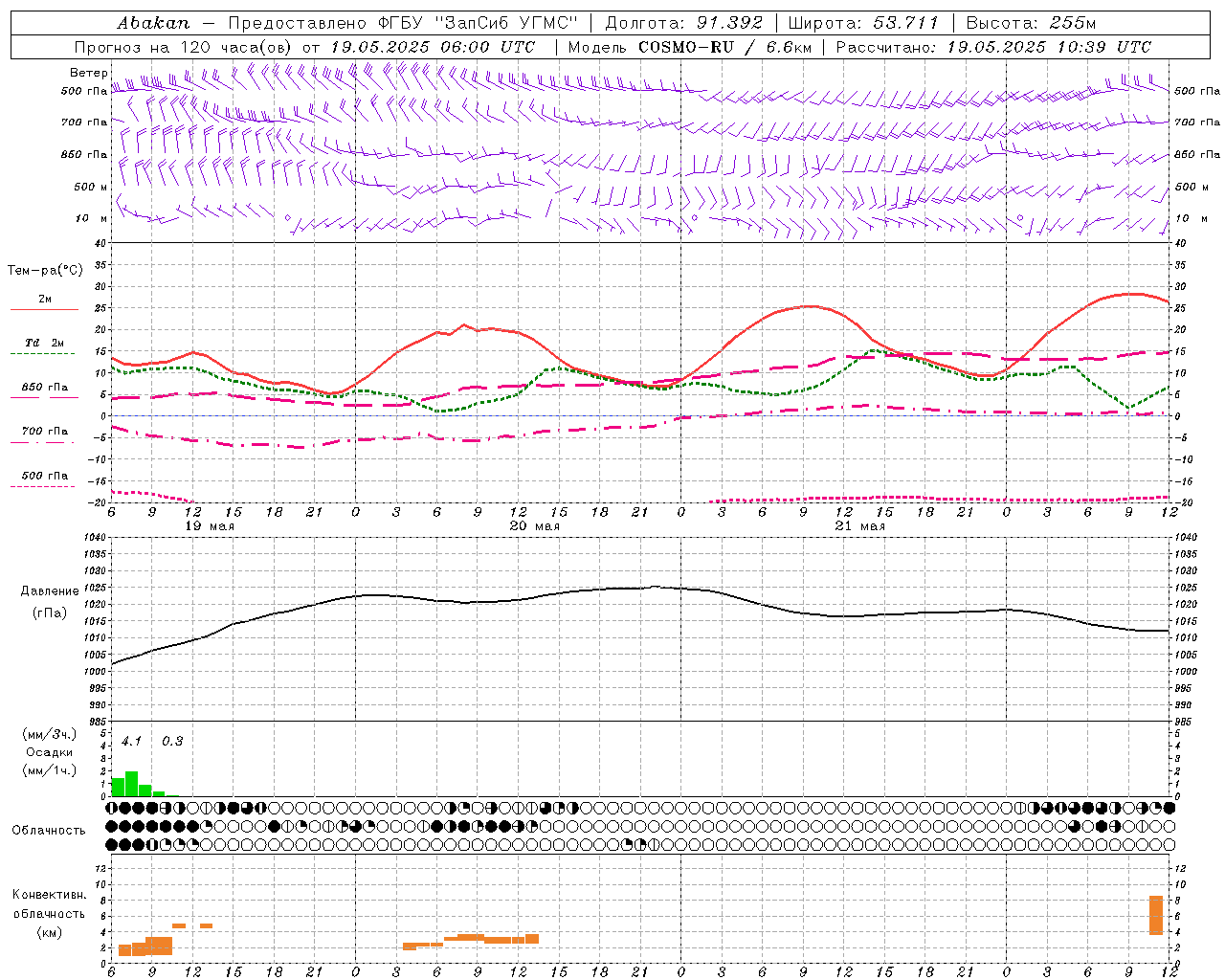Select the "Долгота: 91.392" longitude text
Image resolution: width=1225 pixels, height=980 pixels.
684,23
